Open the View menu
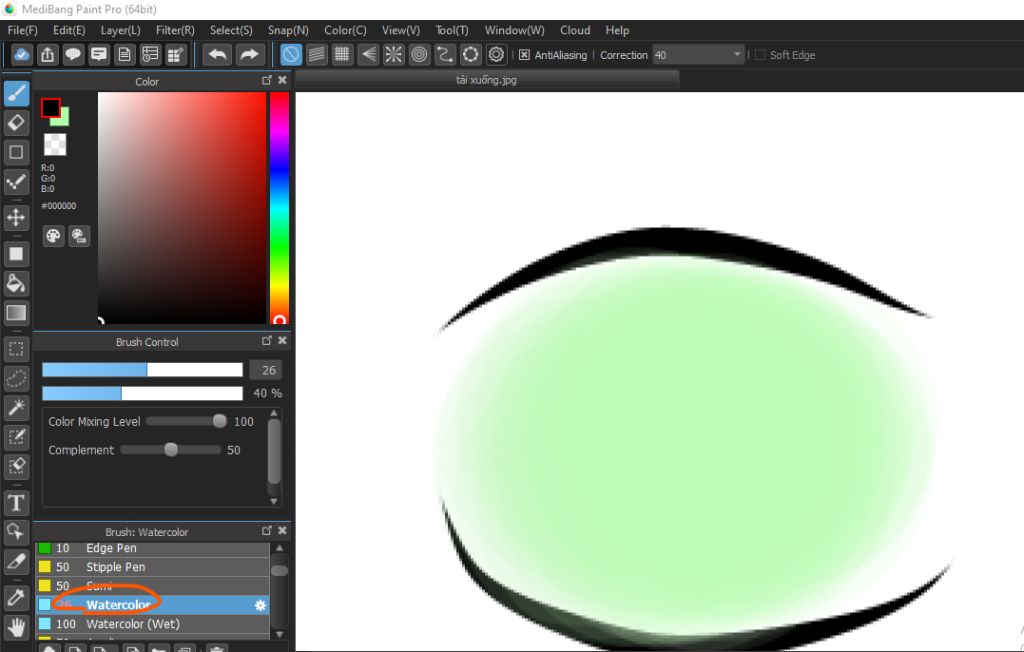The height and width of the screenshot is (652, 1024). [x=400, y=30]
